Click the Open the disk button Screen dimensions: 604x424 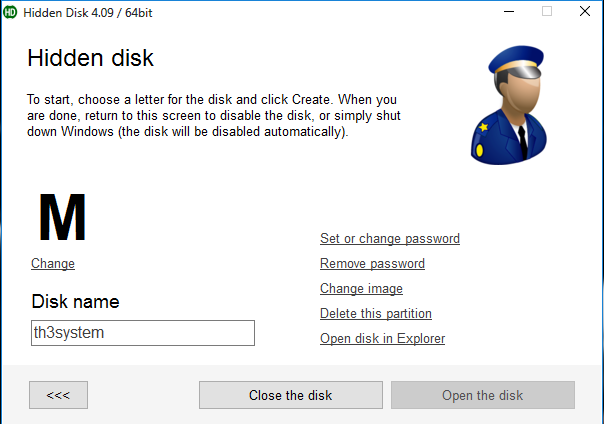(483, 395)
